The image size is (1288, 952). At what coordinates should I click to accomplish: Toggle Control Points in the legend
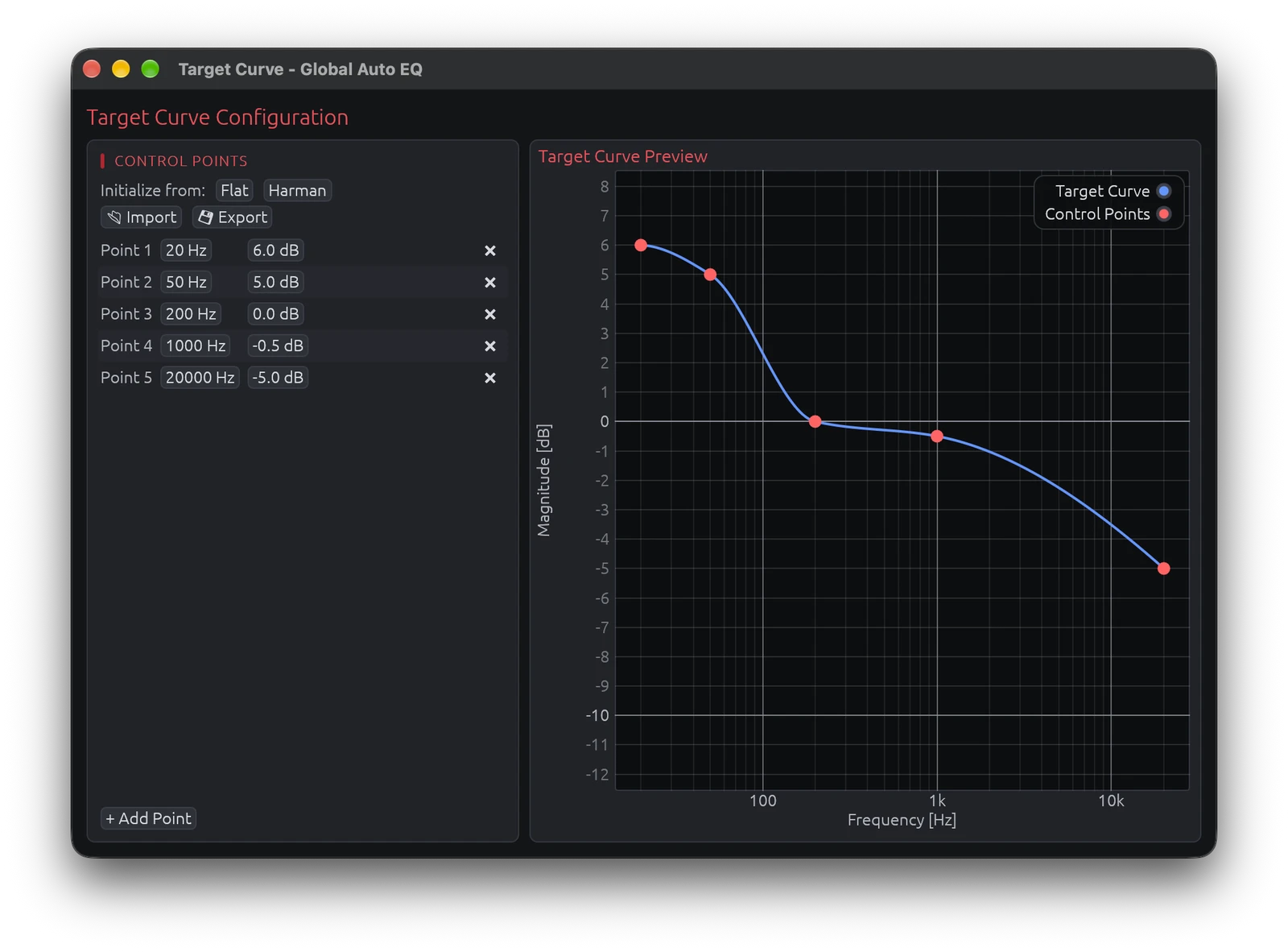[1108, 214]
